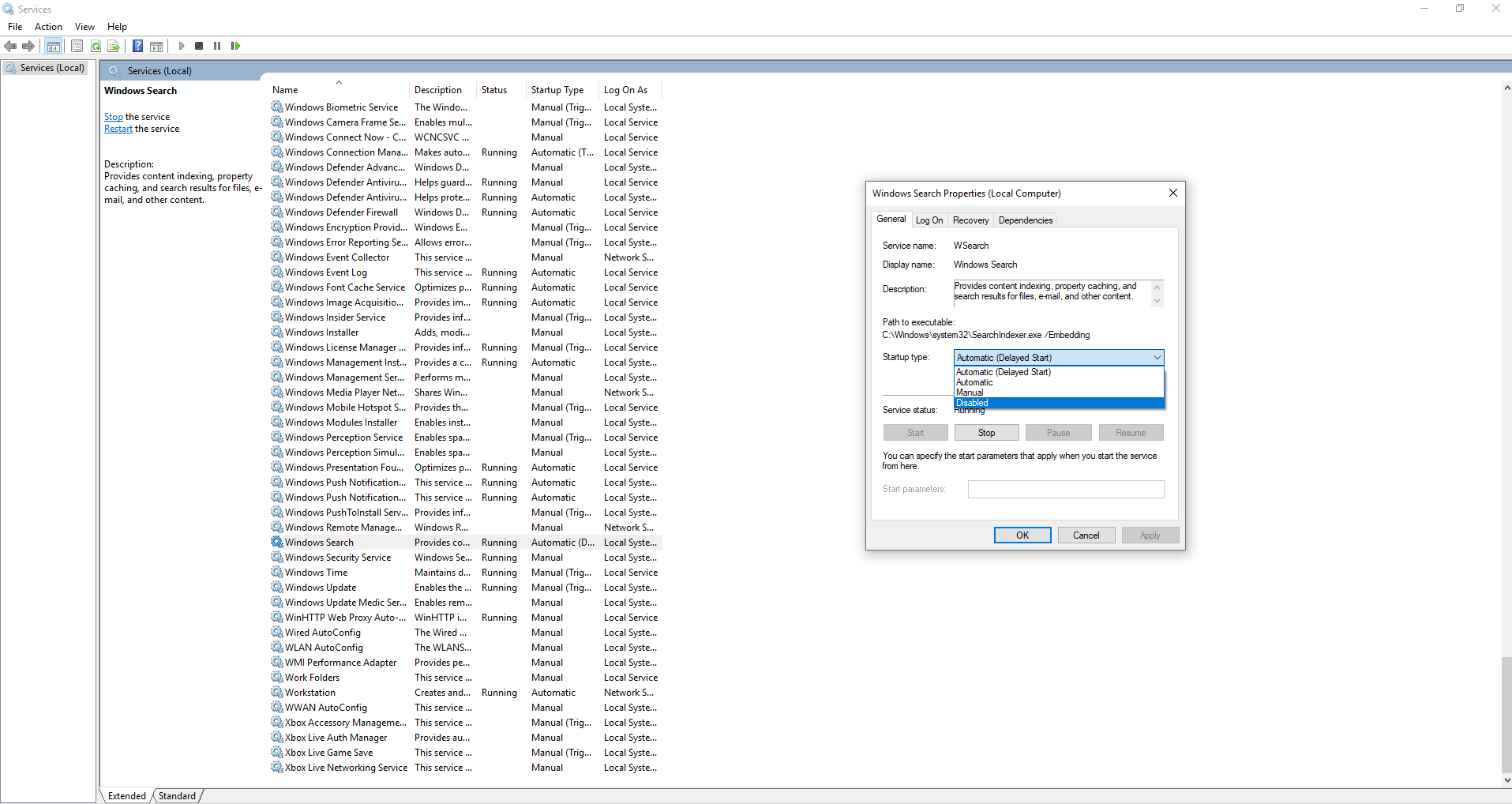Click the Stop Service square icon
The image size is (1512, 804).
(199, 46)
